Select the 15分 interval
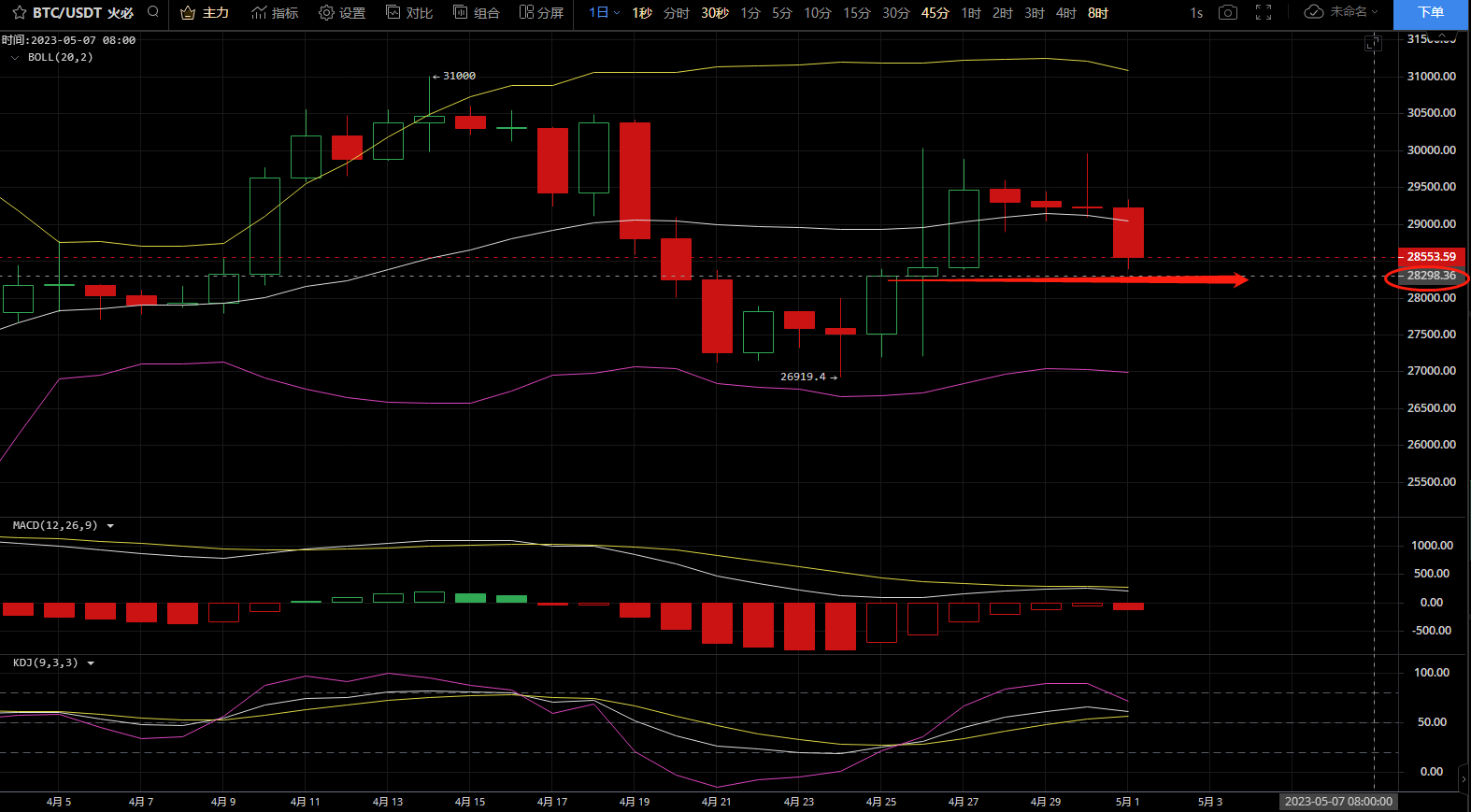1471x812 pixels. 857,13
